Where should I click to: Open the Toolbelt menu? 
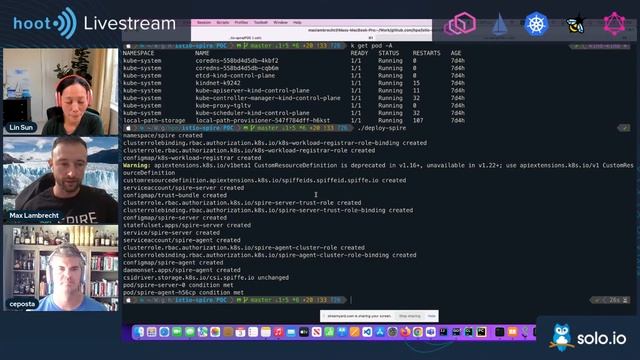click(261, 22)
